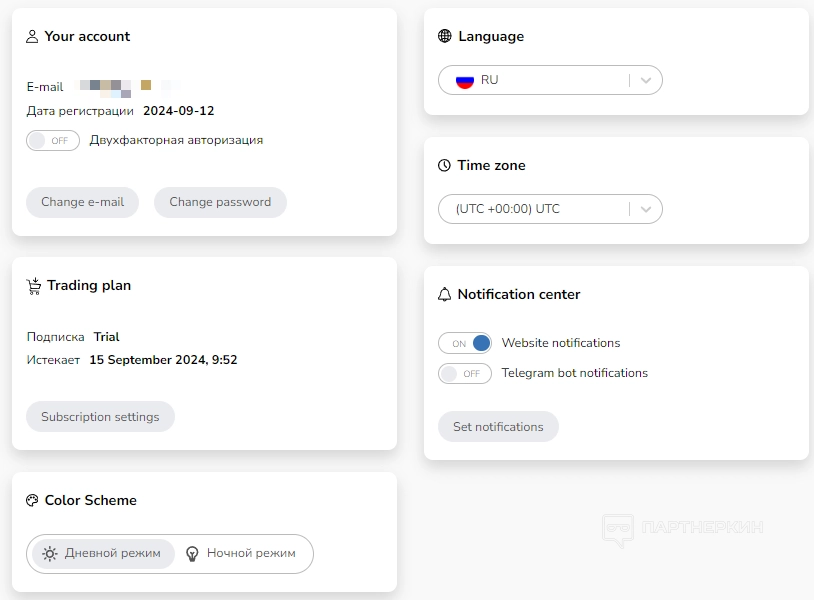The width and height of the screenshot is (814, 600).
Task: Click the user icon beside Your account
Action: click(x=32, y=37)
